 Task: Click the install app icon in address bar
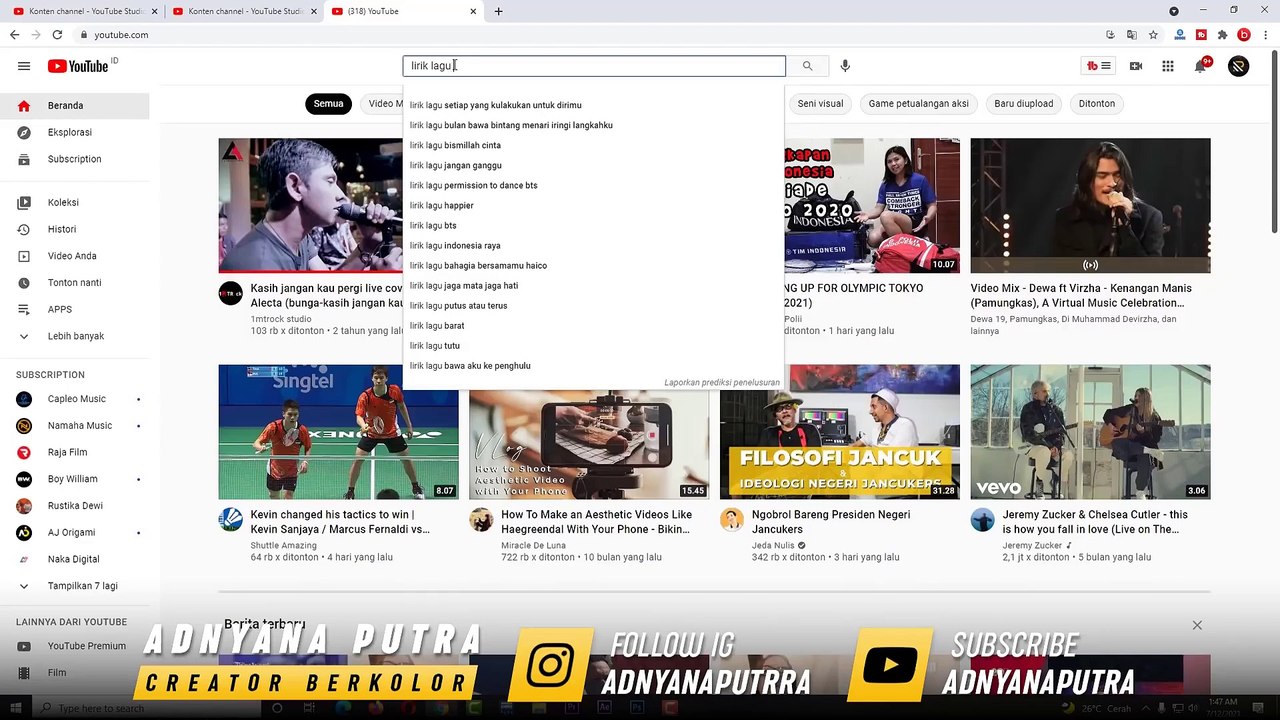(1110, 35)
